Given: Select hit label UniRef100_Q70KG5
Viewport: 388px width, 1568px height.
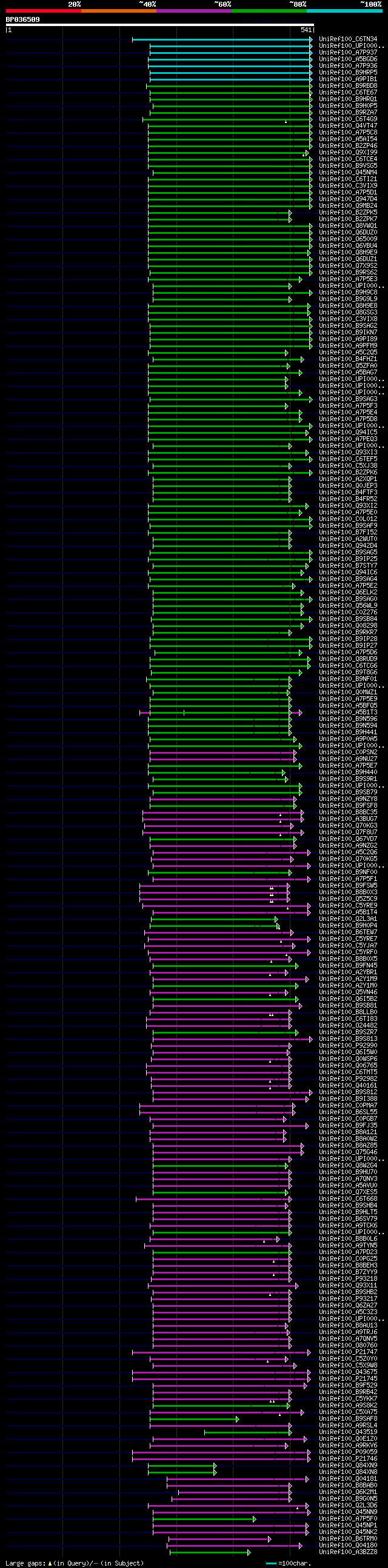Looking at the screenshot, I should click(x=348, y=861).
